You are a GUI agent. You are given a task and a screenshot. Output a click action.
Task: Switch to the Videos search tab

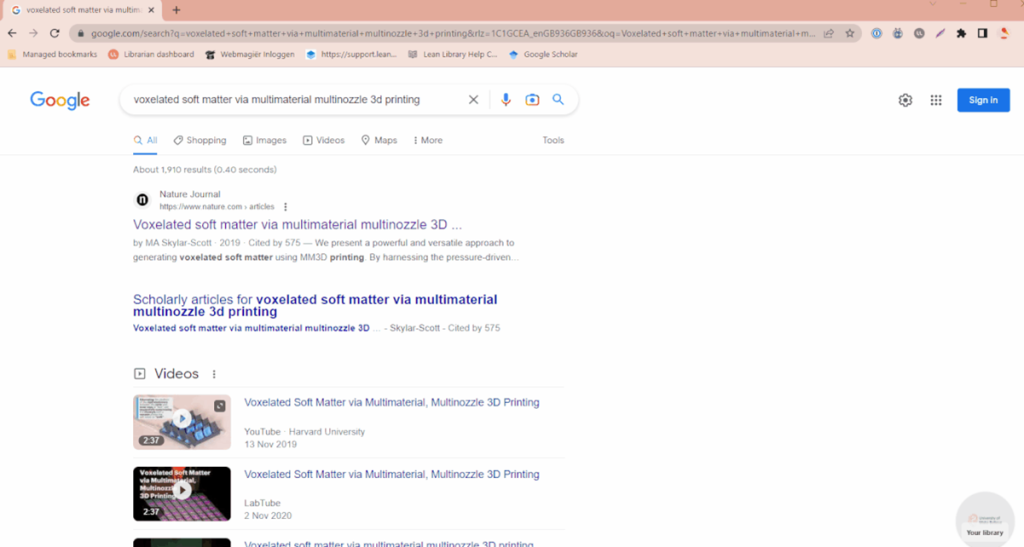(324, 141)
